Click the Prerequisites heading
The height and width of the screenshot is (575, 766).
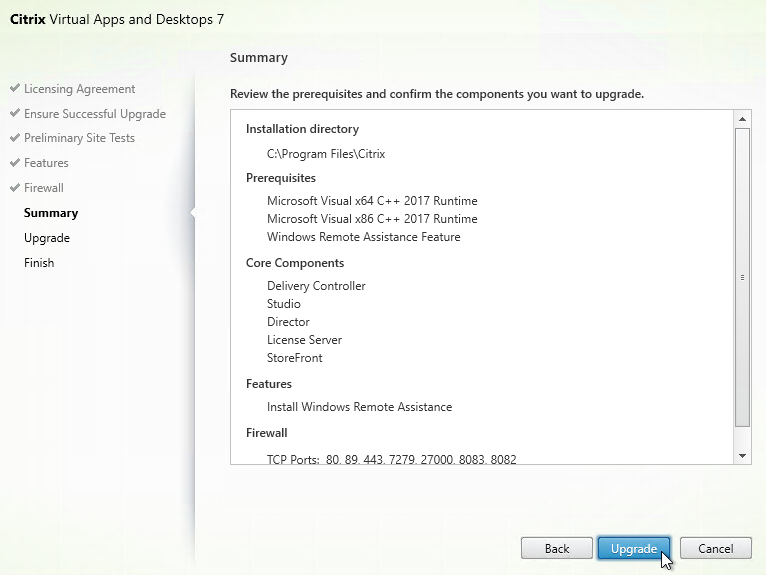tap(281, 178)
